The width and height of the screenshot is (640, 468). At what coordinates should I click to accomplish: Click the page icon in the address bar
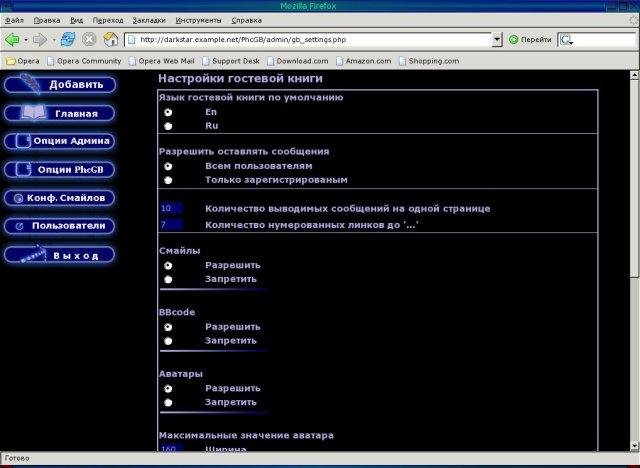coord(131,40)
